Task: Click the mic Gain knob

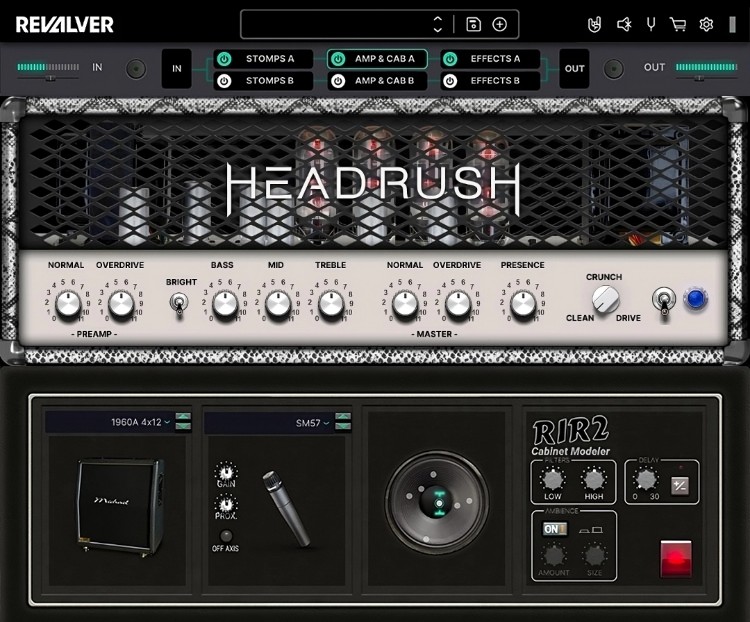Action: (226, 472)
